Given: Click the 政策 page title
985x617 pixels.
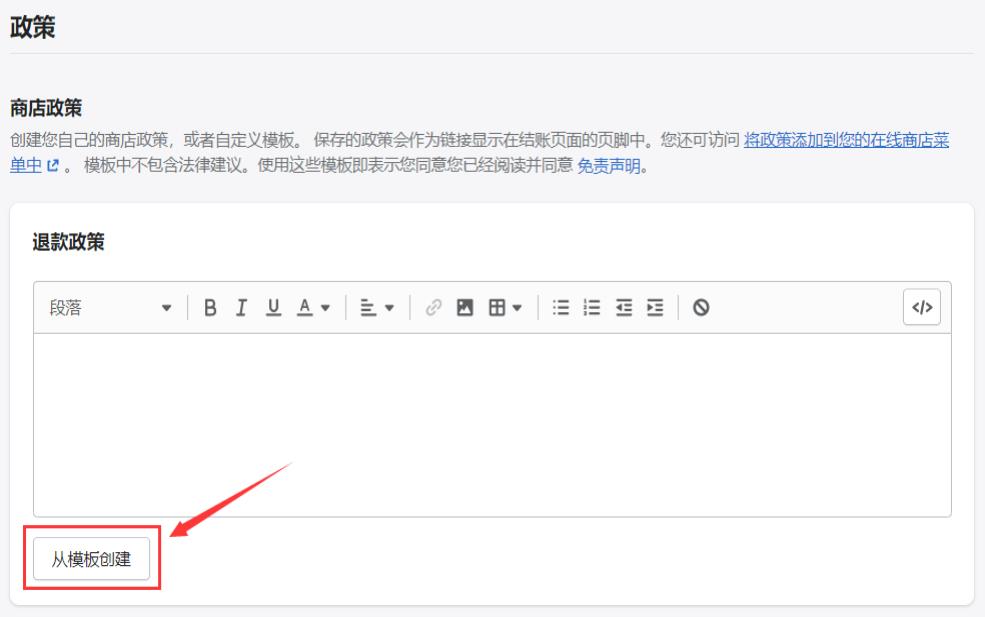Looking at the screenshot, I should [33, 27].
